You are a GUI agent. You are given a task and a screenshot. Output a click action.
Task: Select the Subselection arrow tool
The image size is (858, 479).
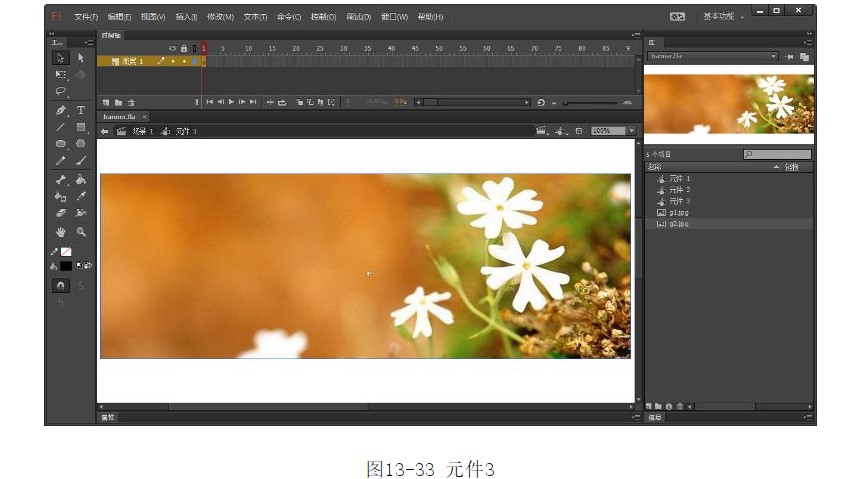81,58
